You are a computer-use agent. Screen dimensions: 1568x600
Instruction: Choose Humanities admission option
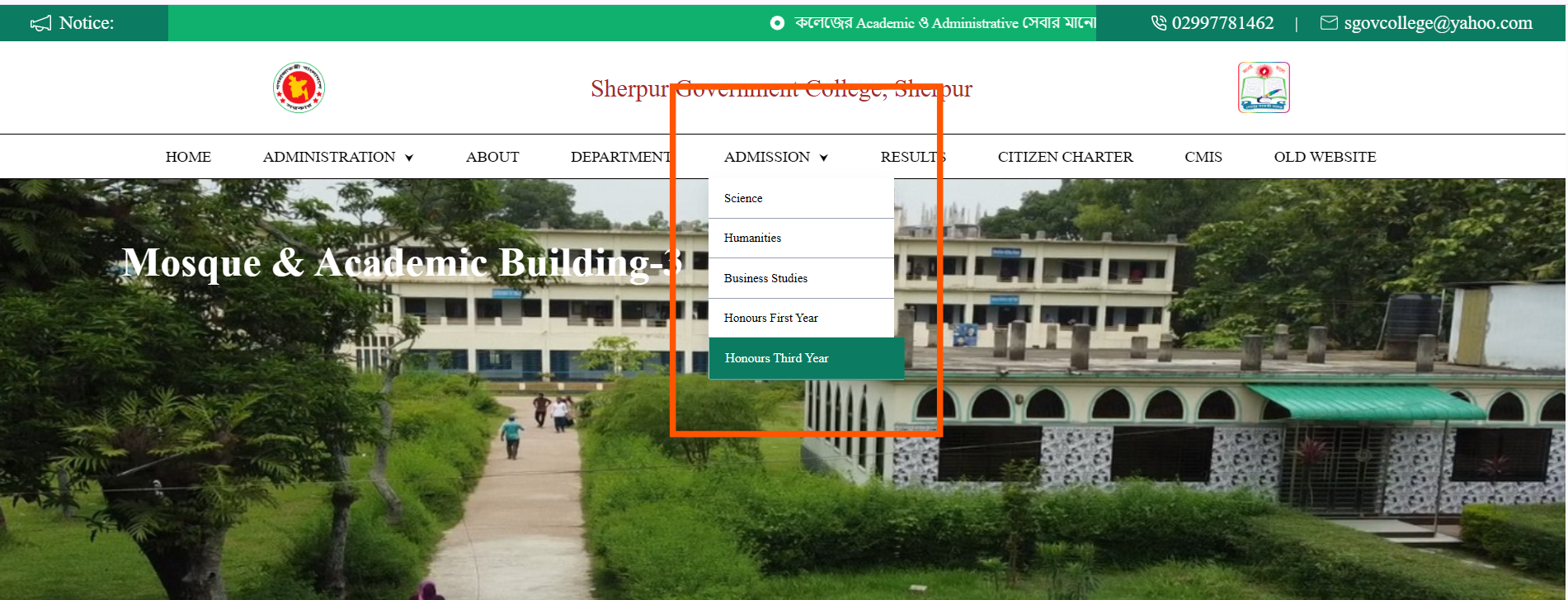(x=752, y=238)
